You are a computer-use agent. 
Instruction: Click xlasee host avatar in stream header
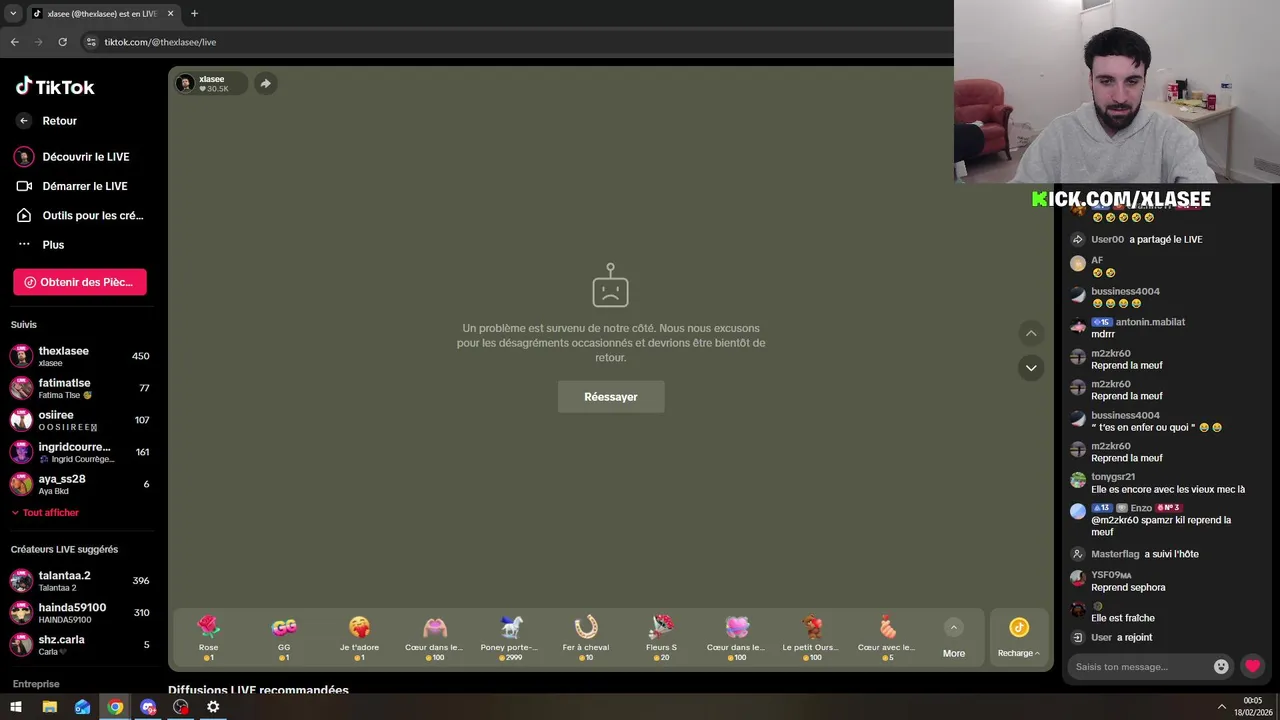tap(185, 84)
